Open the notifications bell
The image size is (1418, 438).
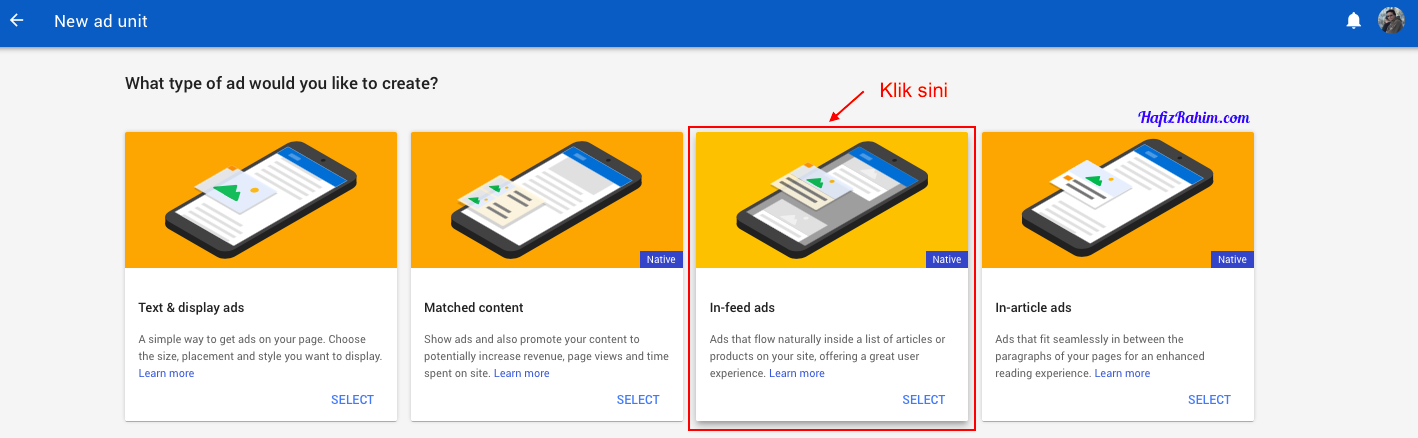1353,21
